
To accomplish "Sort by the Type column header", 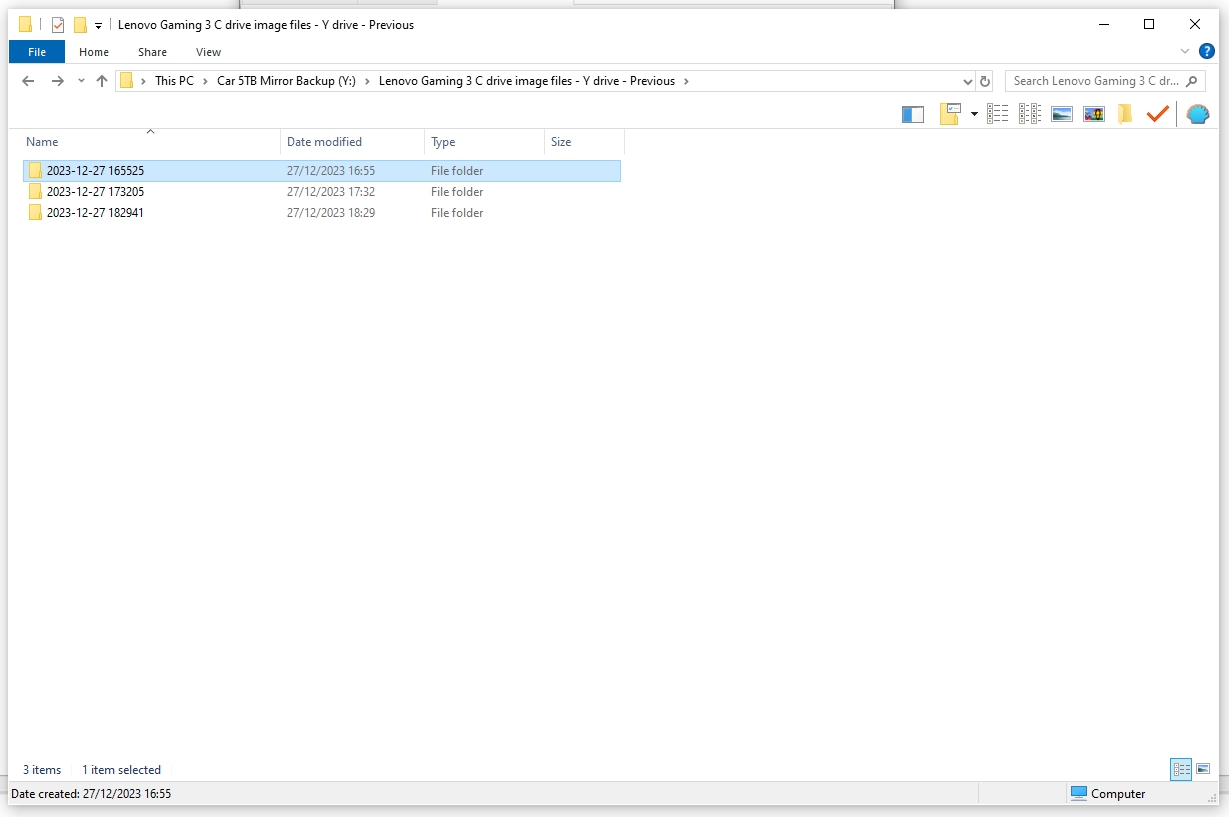I will (x=484, y=142).
